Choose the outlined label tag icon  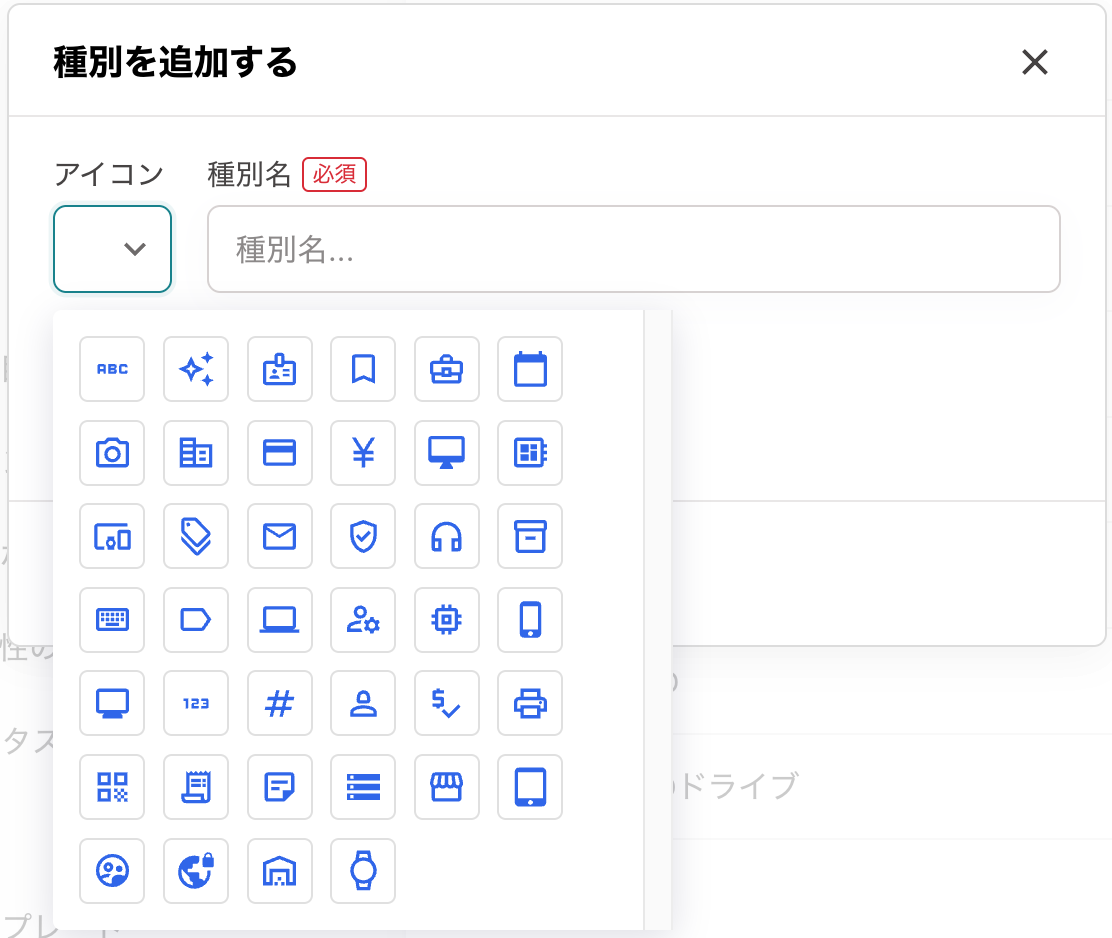point(196,620)
